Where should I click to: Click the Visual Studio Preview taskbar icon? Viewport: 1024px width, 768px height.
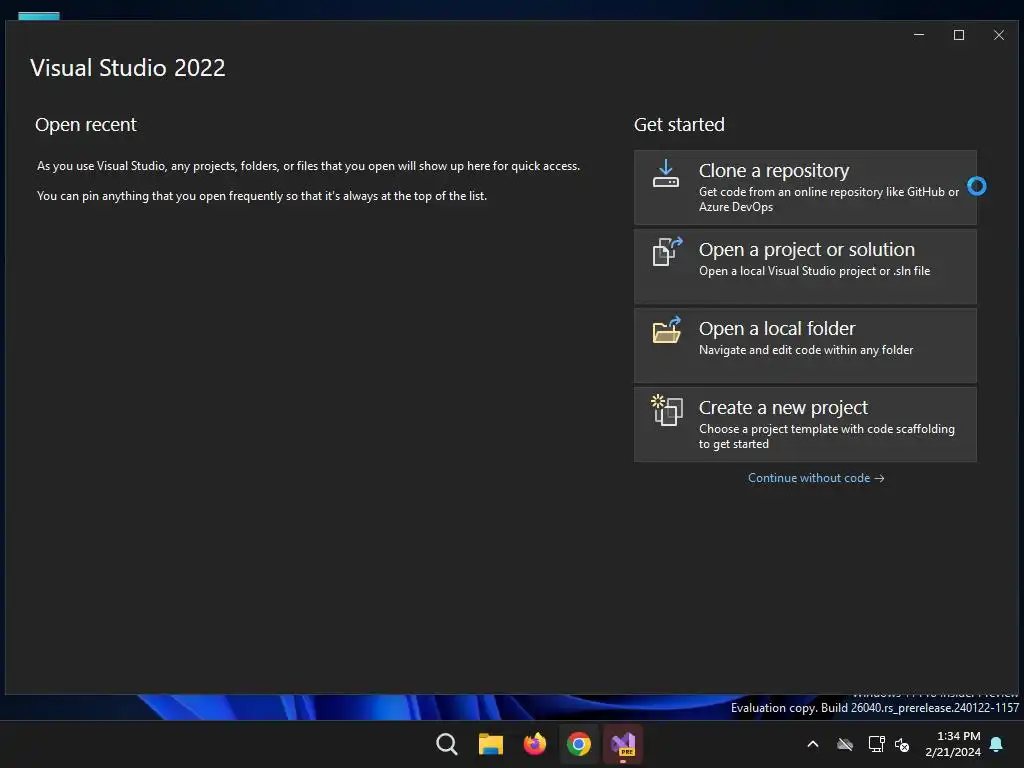(623, 744)
